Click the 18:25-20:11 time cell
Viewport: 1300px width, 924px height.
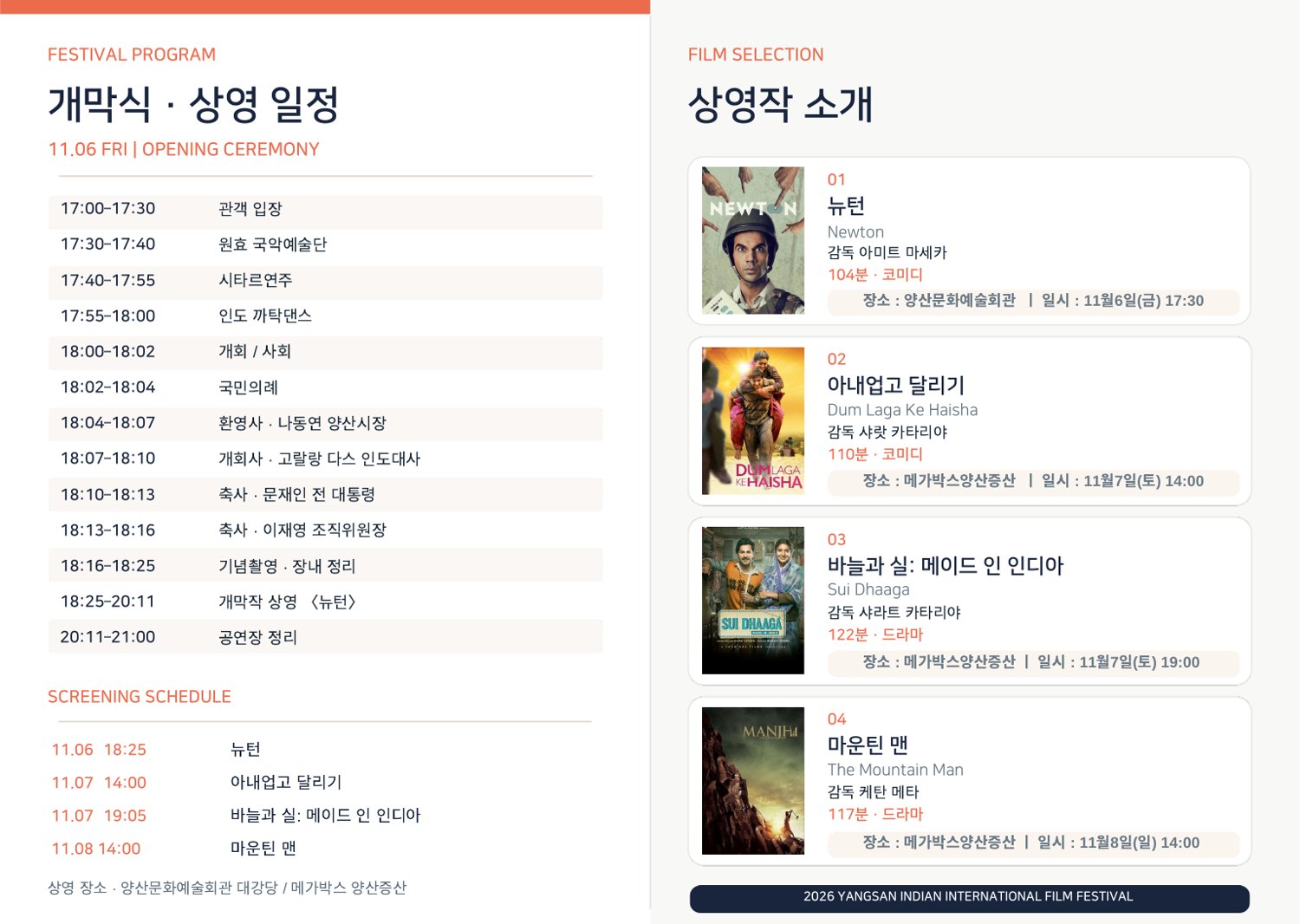[x=107, y=602]
